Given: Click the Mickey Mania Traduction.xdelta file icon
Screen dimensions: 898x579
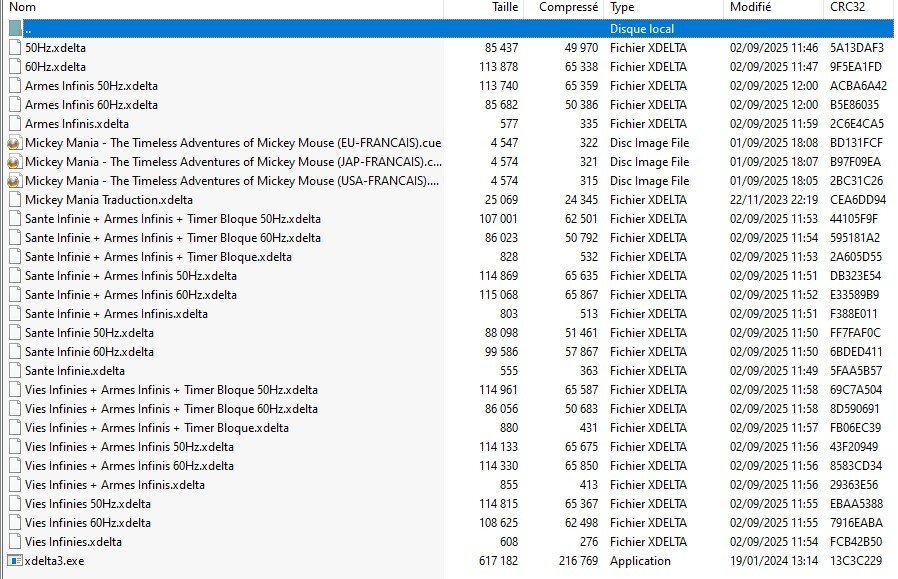Looking at the screenshot, I should pos(14,200).
